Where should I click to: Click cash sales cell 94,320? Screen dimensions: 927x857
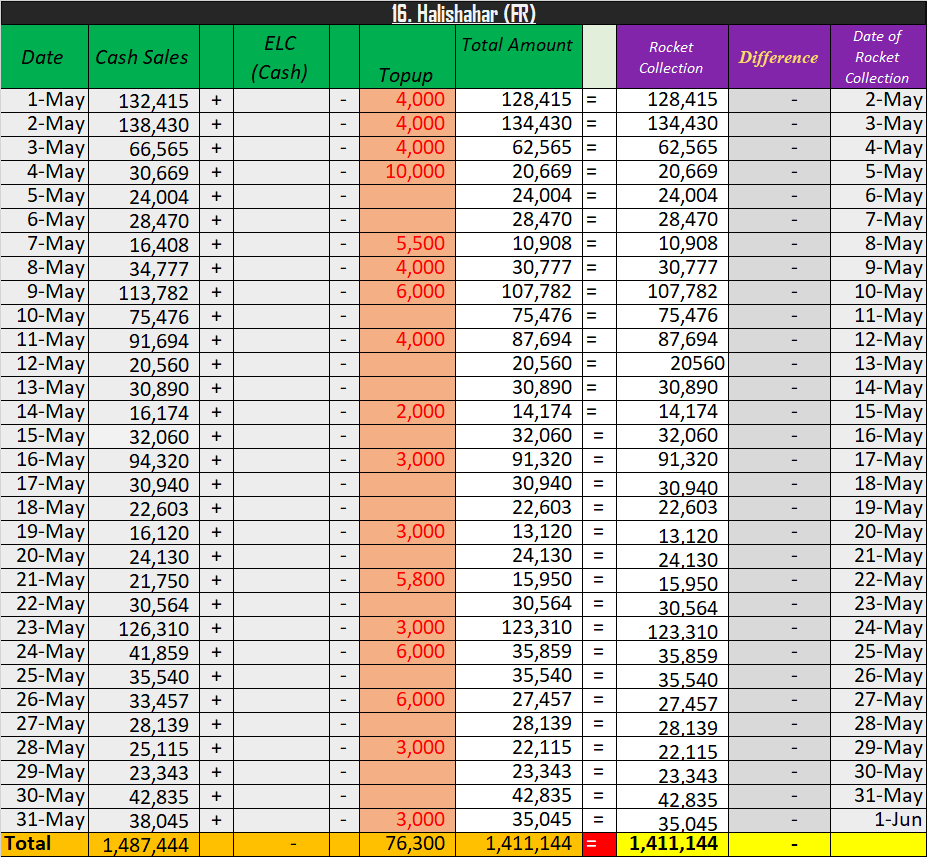point(144,460)
